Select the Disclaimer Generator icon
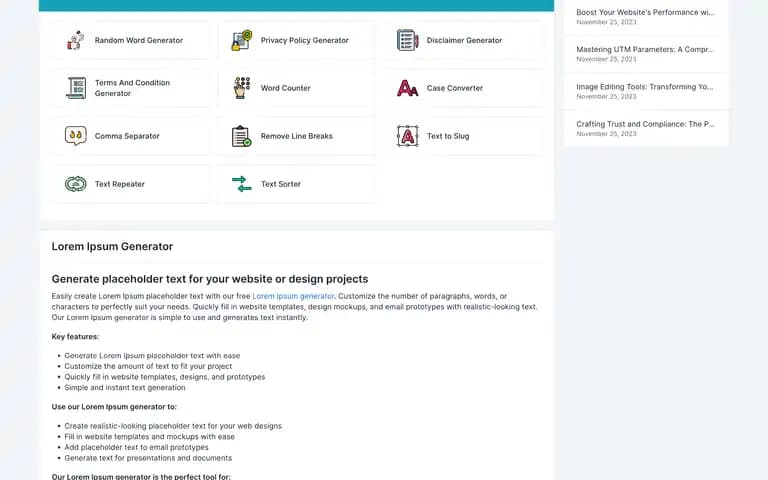 [408, 40]
